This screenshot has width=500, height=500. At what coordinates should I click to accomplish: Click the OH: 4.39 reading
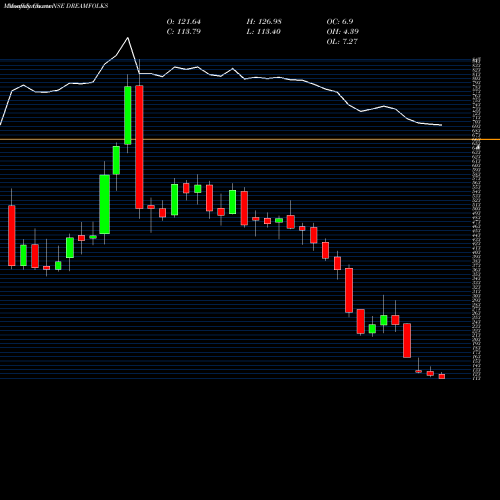tap(343, 31)
